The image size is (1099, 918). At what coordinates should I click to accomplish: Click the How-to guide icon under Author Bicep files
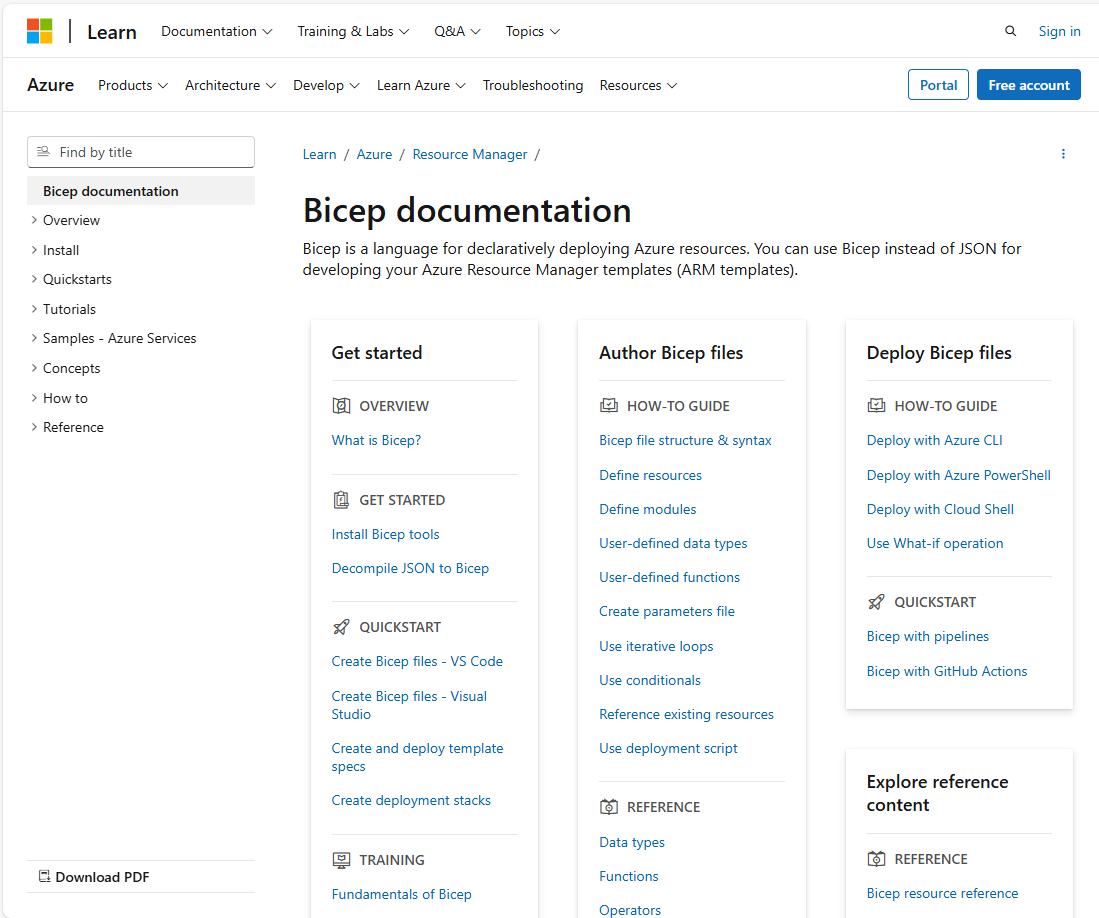pos(608,405)
